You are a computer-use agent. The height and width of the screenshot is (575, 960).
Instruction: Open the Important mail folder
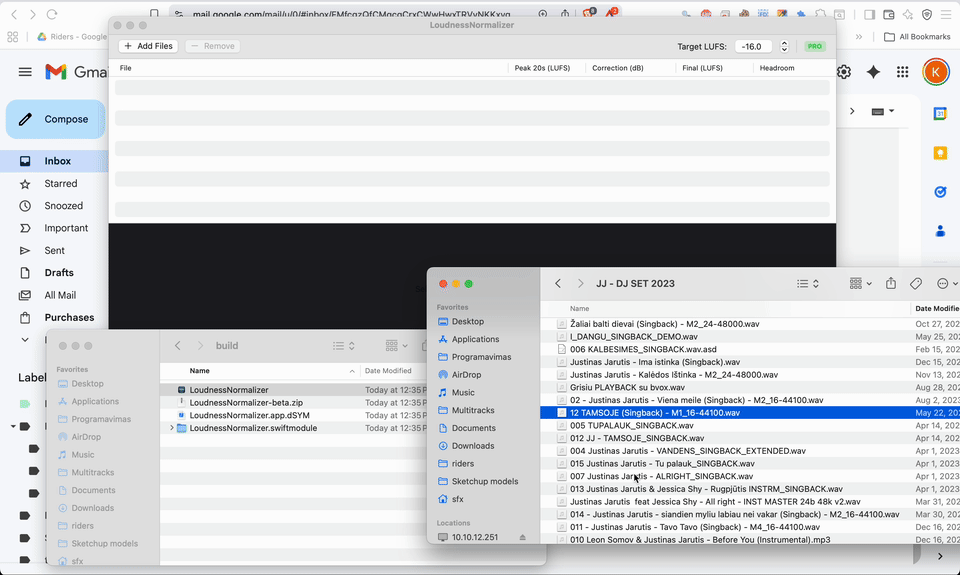[x=66, y=228]
